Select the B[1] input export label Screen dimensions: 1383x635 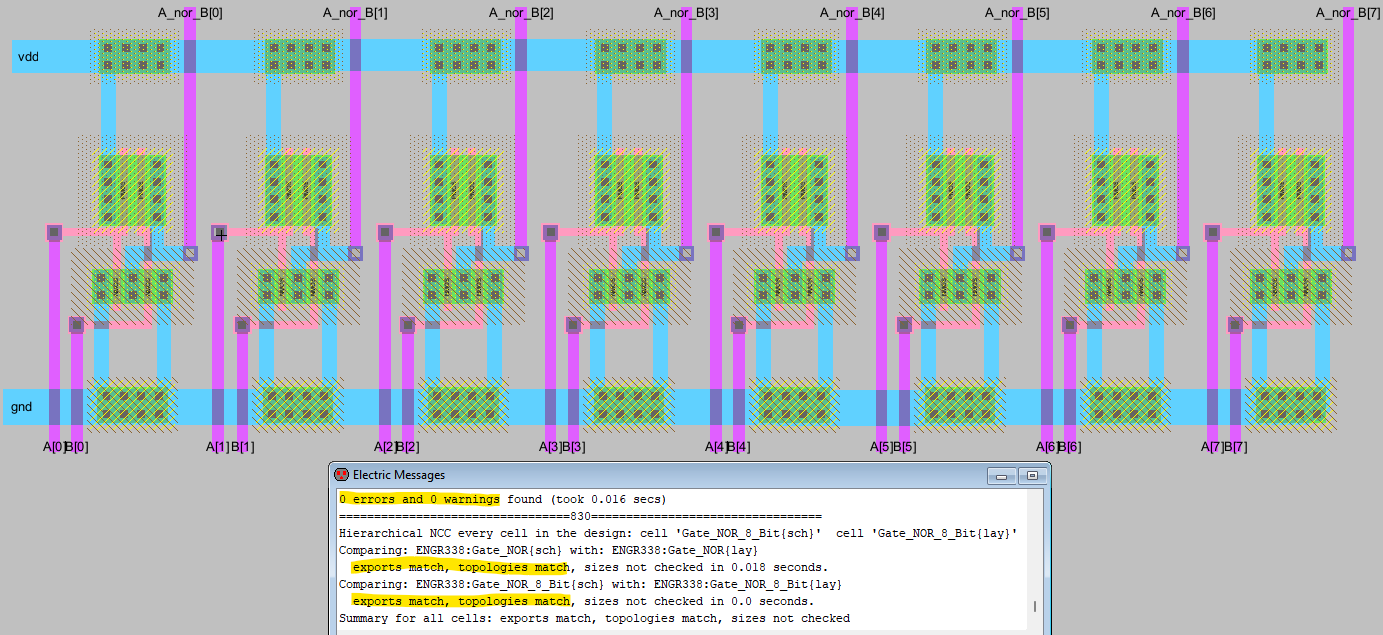[243, 447]
